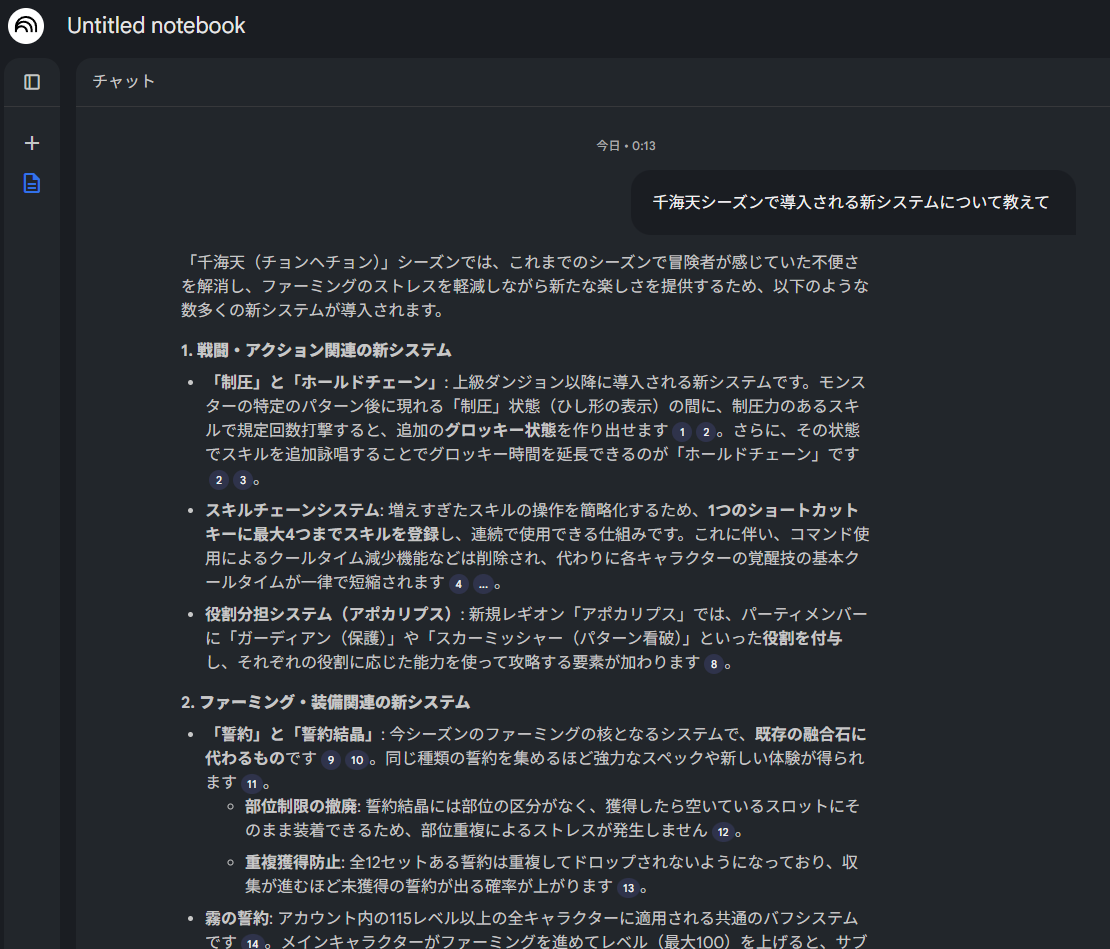Screen dimensions: 1110x949
Task: Expand the ... additional citations chip
Action: 483,584
